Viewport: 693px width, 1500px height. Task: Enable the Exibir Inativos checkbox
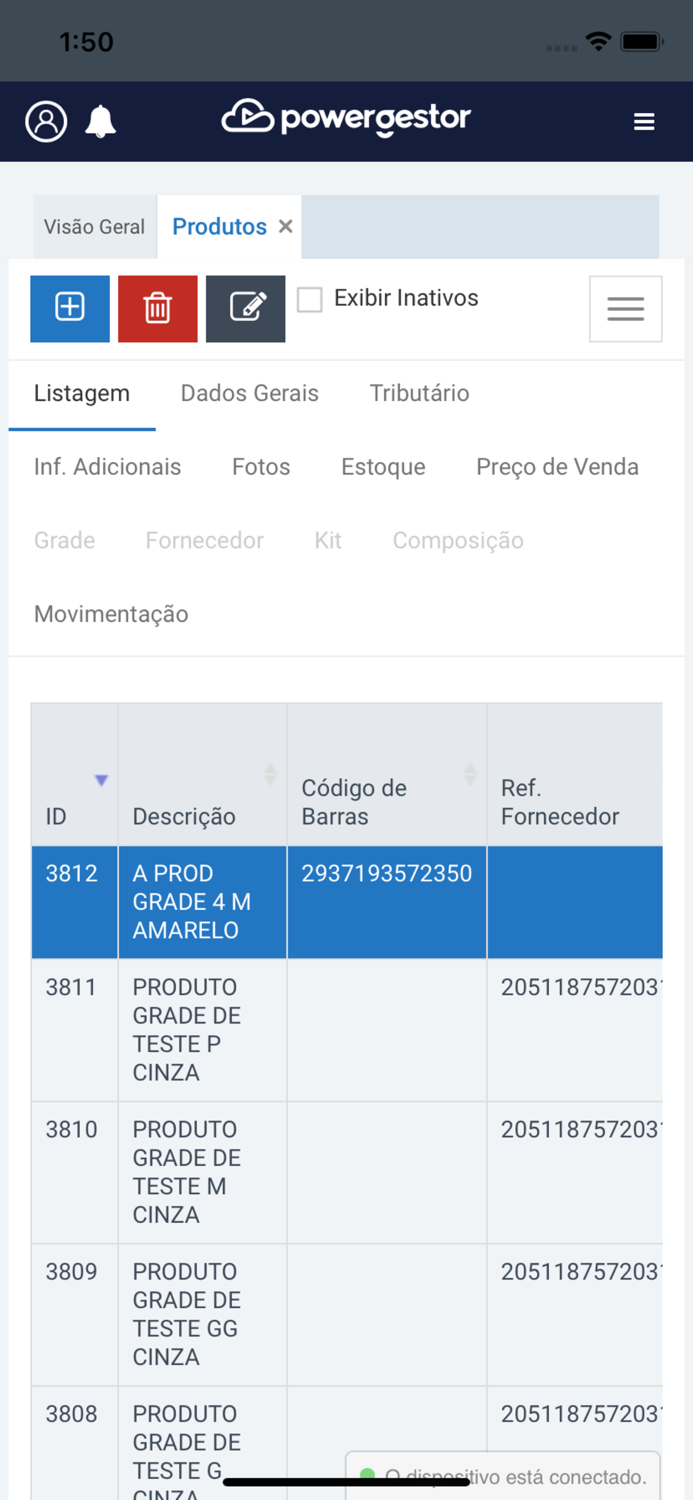(x=310, y=298)
